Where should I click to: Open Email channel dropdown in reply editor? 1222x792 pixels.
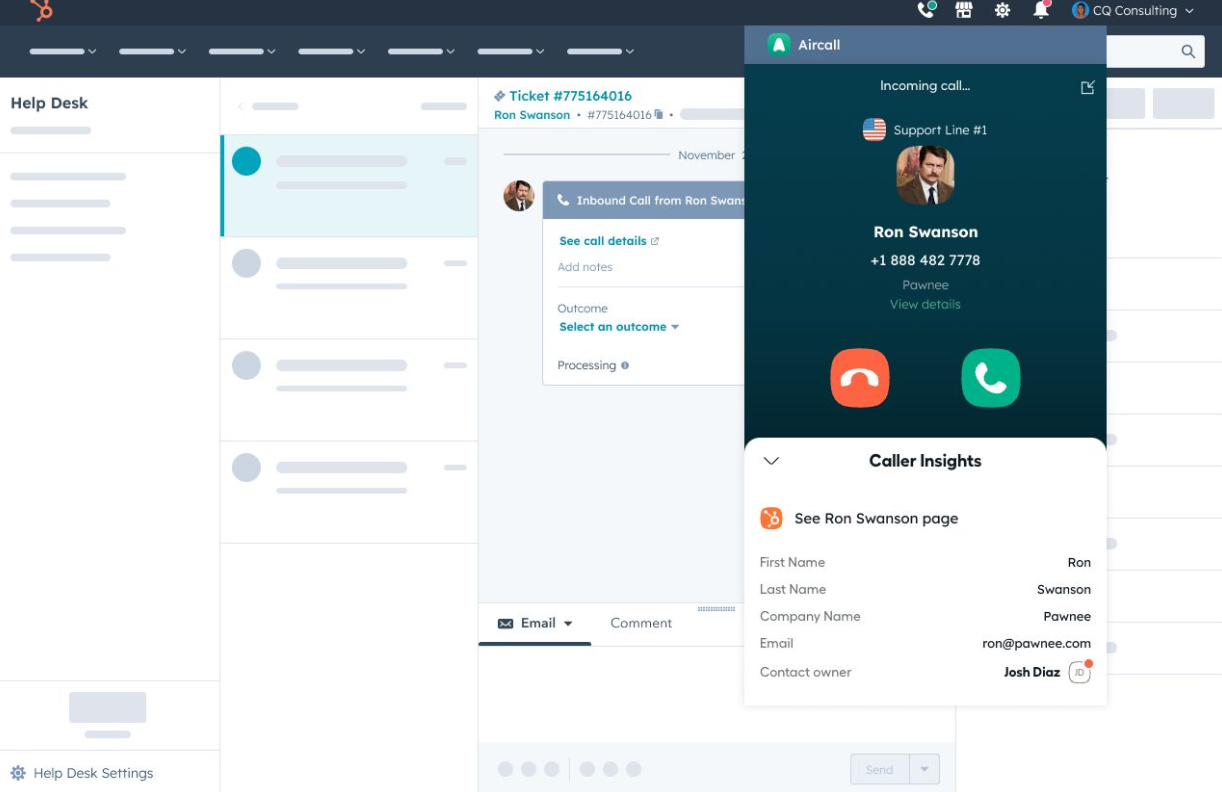point(535,623)
